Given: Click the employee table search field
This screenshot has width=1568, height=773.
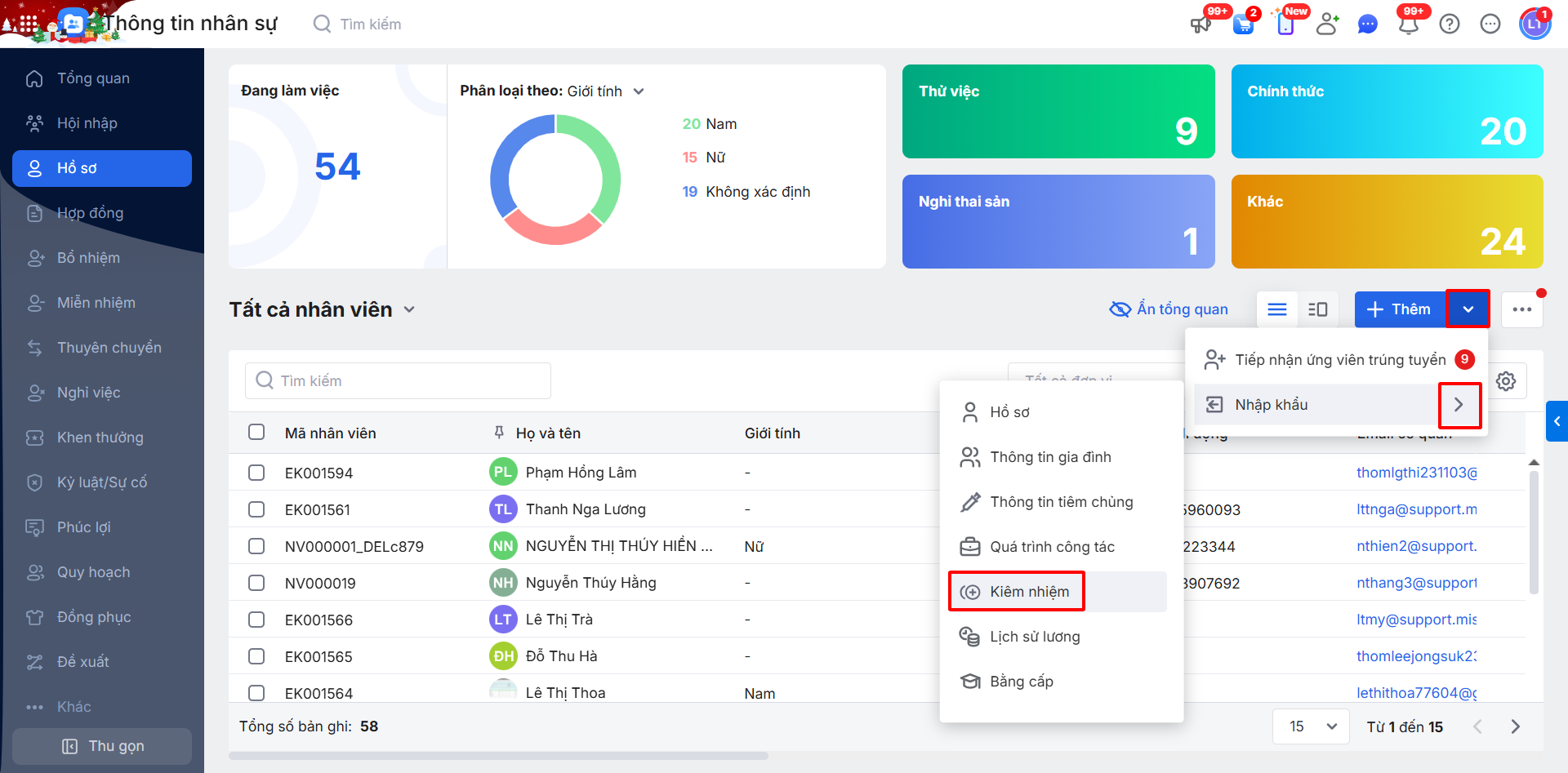Looking at the screenshot, I should 398,381.
